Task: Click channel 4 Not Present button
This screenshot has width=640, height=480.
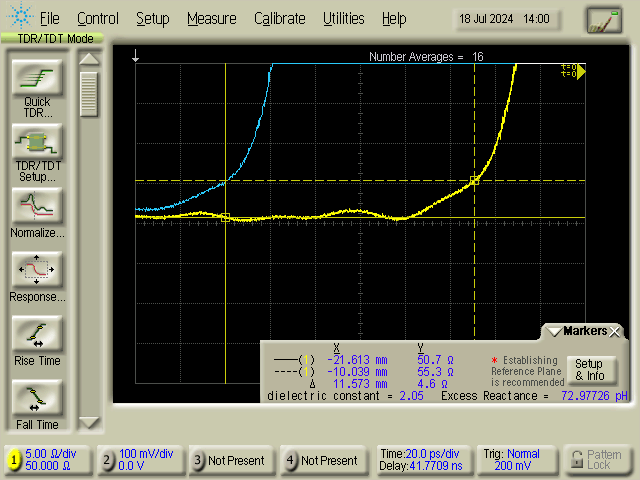Action: tap(323, 460)
